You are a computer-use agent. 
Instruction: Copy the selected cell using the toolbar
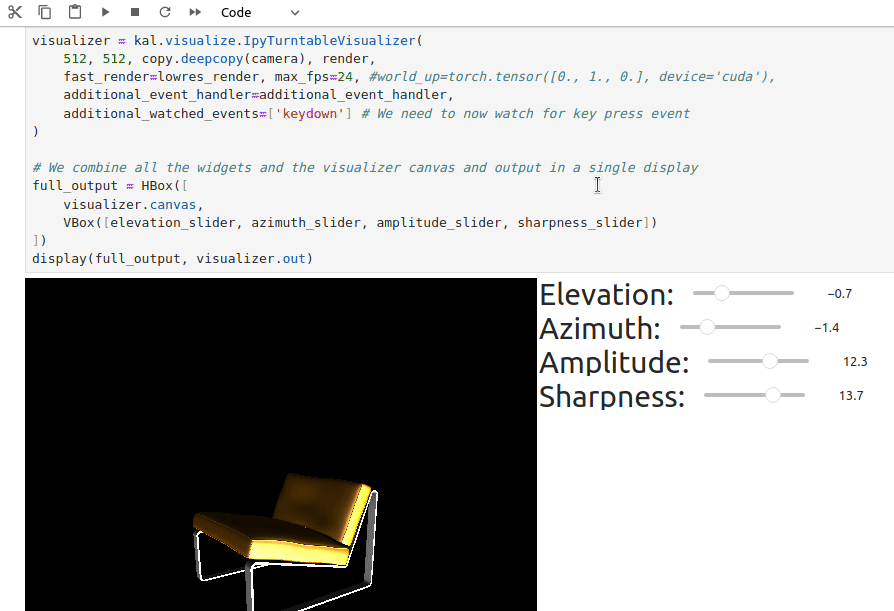(x=44, y=12)
